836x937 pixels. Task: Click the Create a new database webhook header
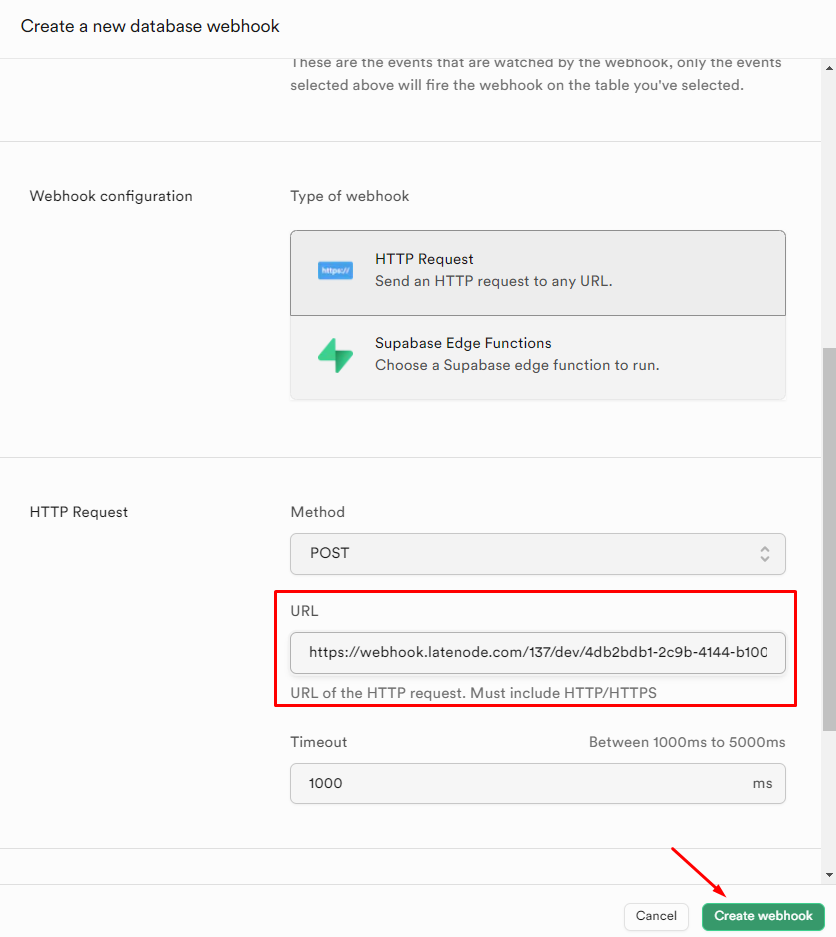pos(150,26)
